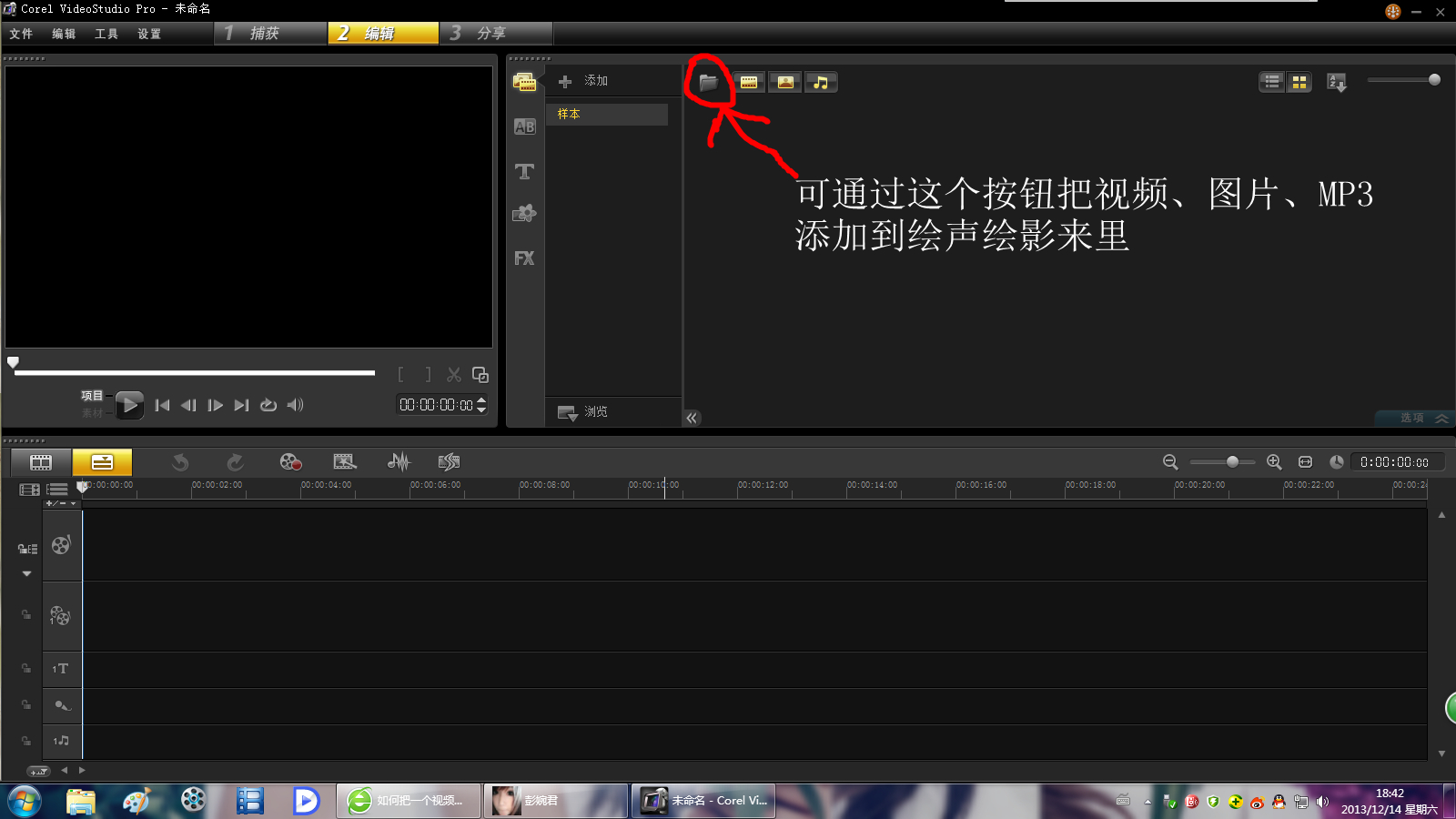Select the title track button
Viewport: 1456px width, 819px height.
[61, 670]
